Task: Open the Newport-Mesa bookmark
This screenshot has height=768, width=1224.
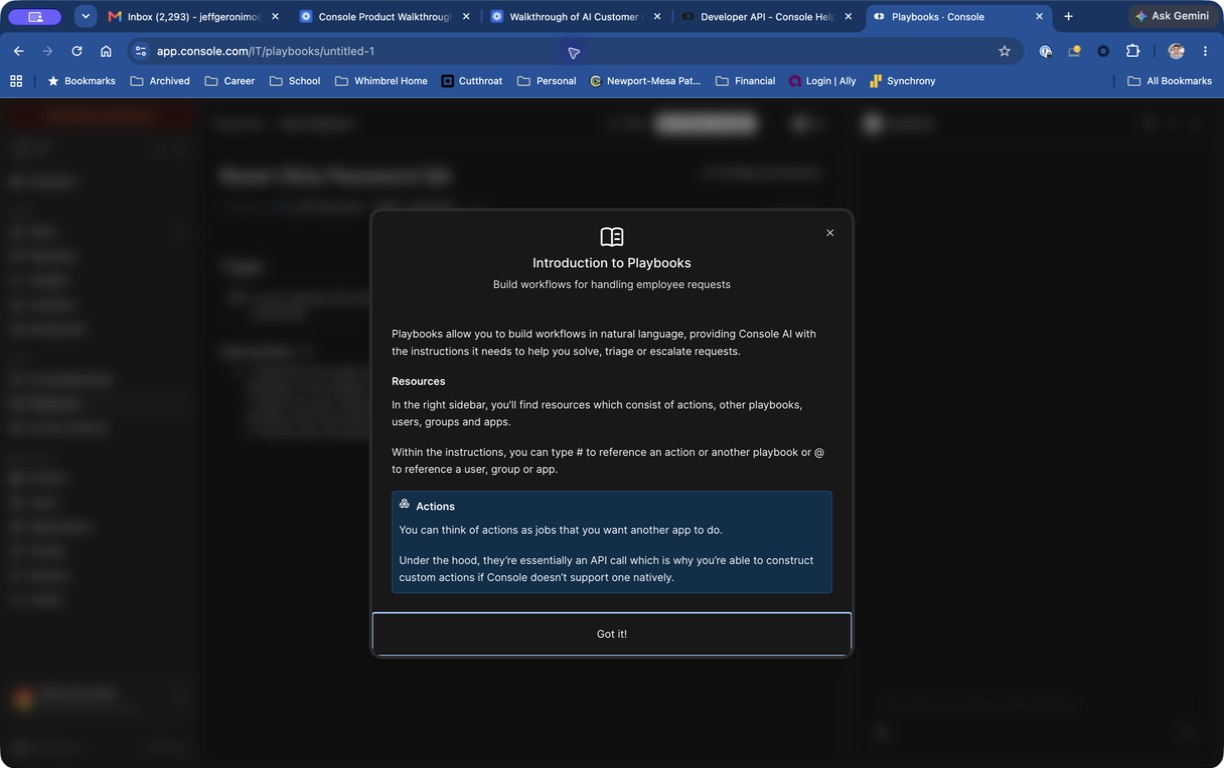Action: click(x=645, y=81)
